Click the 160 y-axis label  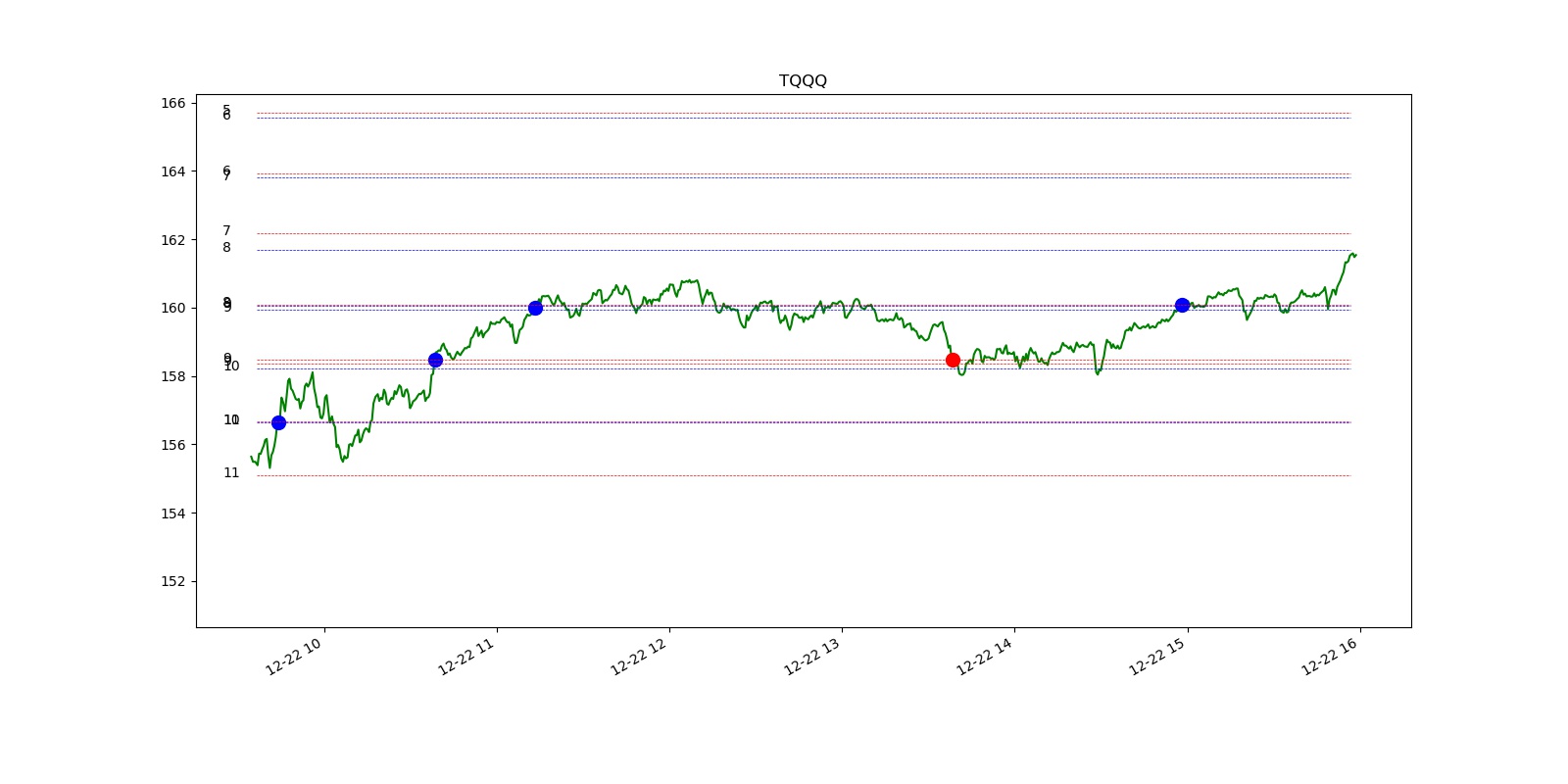172,308
